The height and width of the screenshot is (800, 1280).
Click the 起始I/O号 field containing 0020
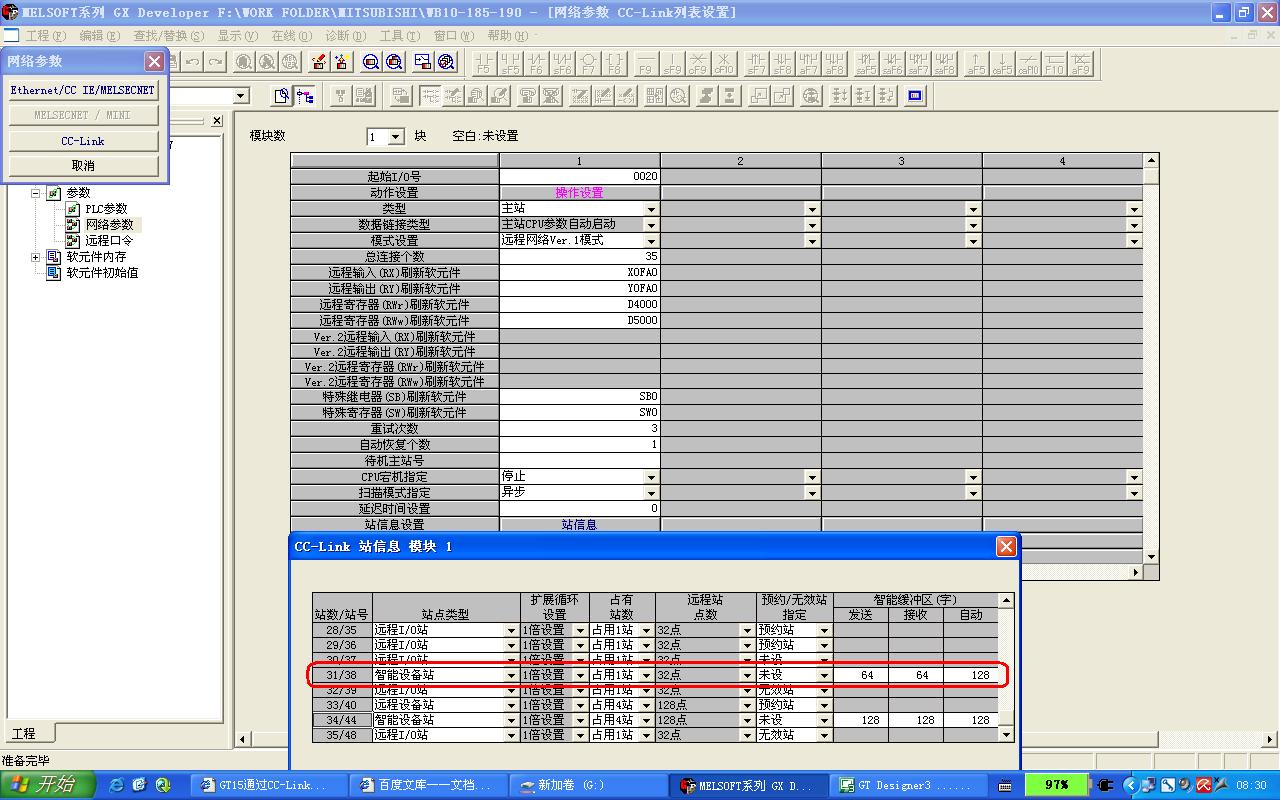[x=579, y=176]
